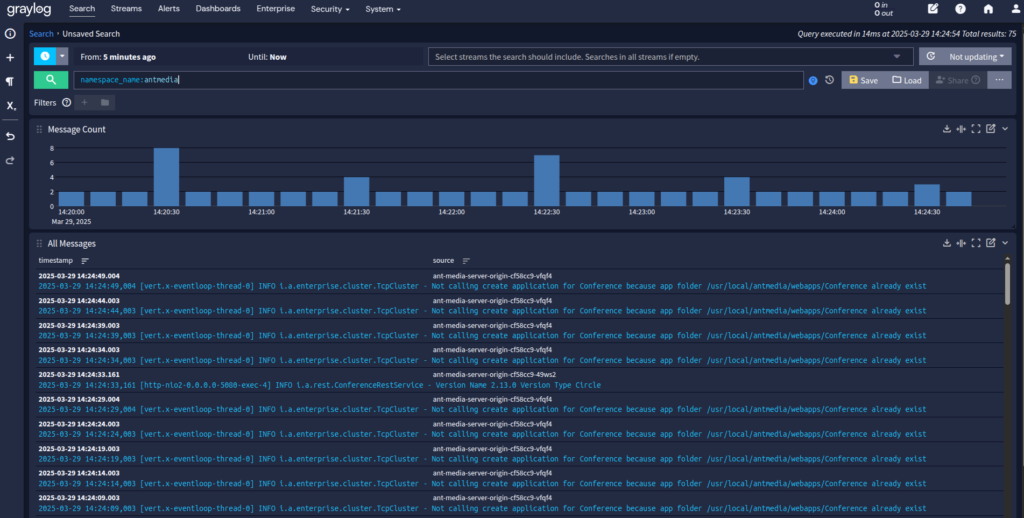Open time range preset dropdown caret

coord(62,56)
